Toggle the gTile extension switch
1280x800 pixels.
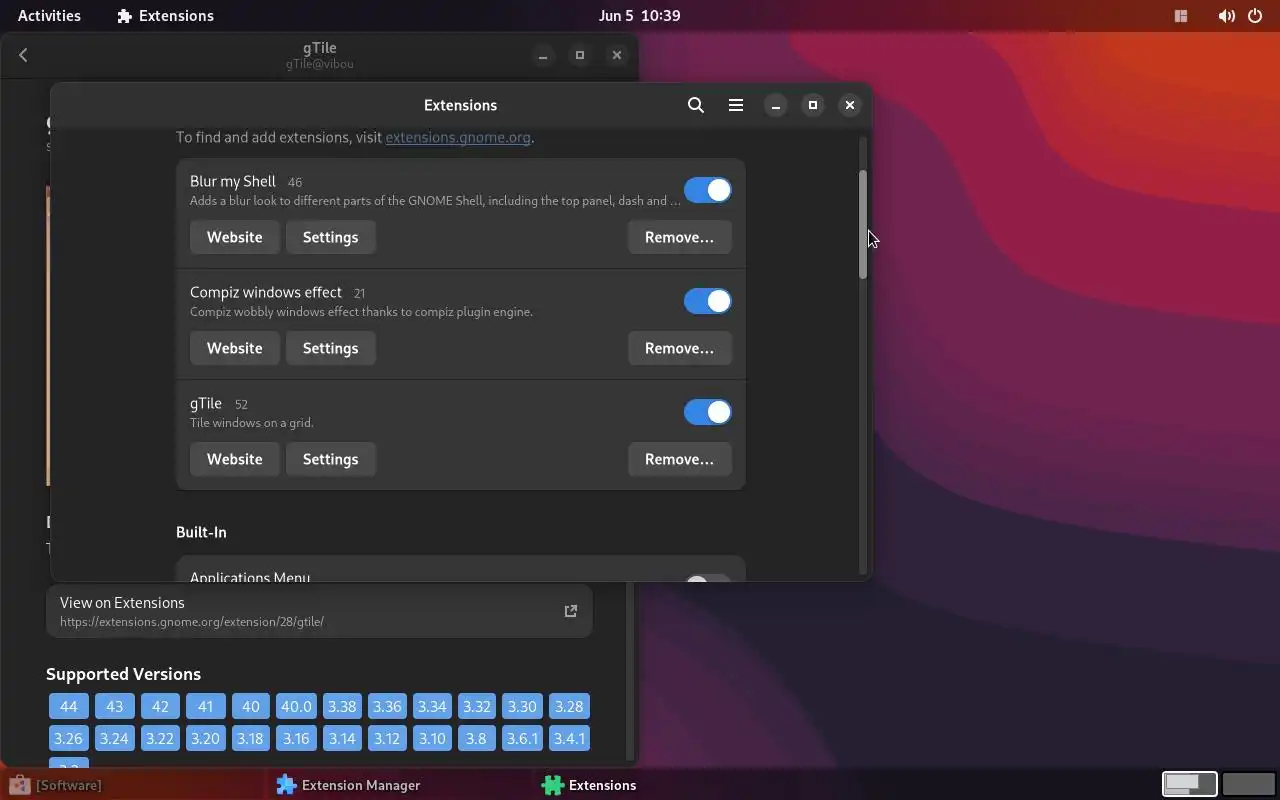click(x=708, y=412)
